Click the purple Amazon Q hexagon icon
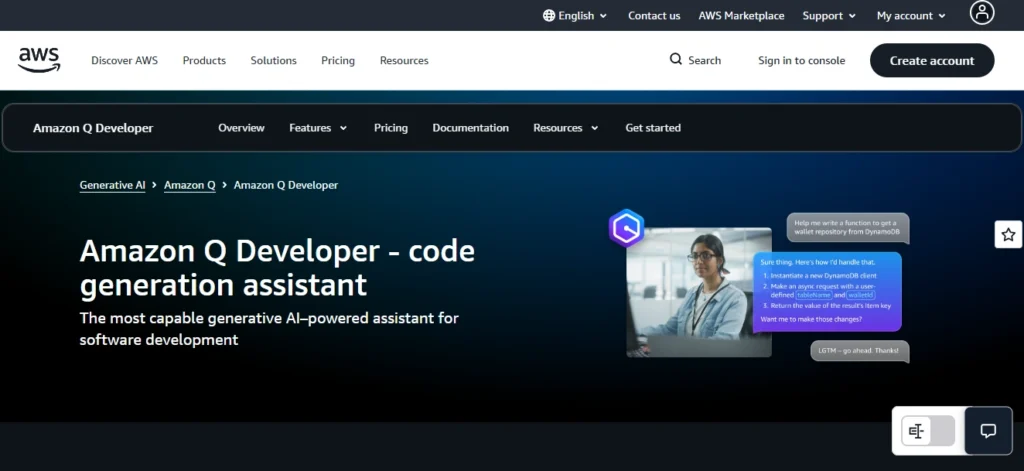The width and height of the screenshot is (1024, 471). pyautogui.click(x=626, y=229)
